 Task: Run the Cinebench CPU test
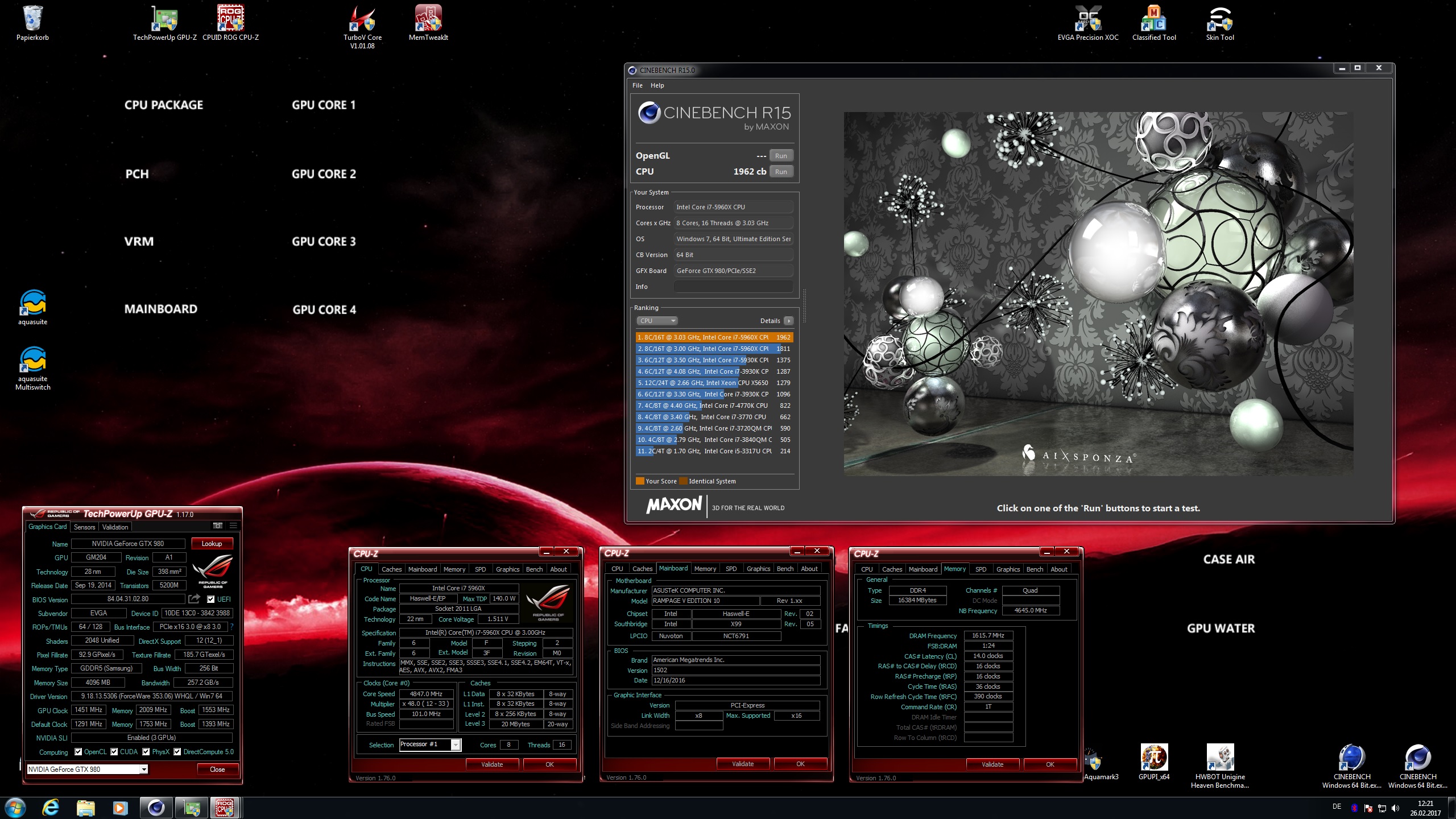click(781, 172)
